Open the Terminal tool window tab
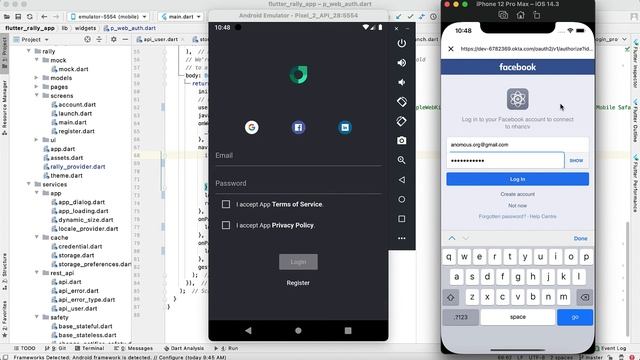The width and height of the screenshot is (640, 360). coord(89,348)
